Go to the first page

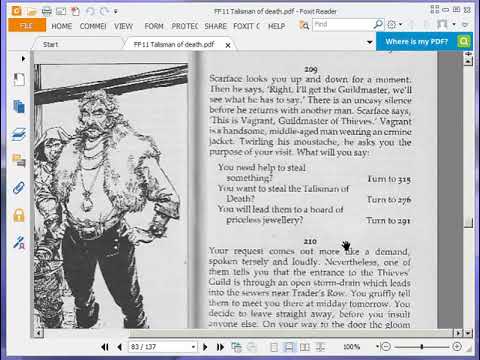(105, 347)
